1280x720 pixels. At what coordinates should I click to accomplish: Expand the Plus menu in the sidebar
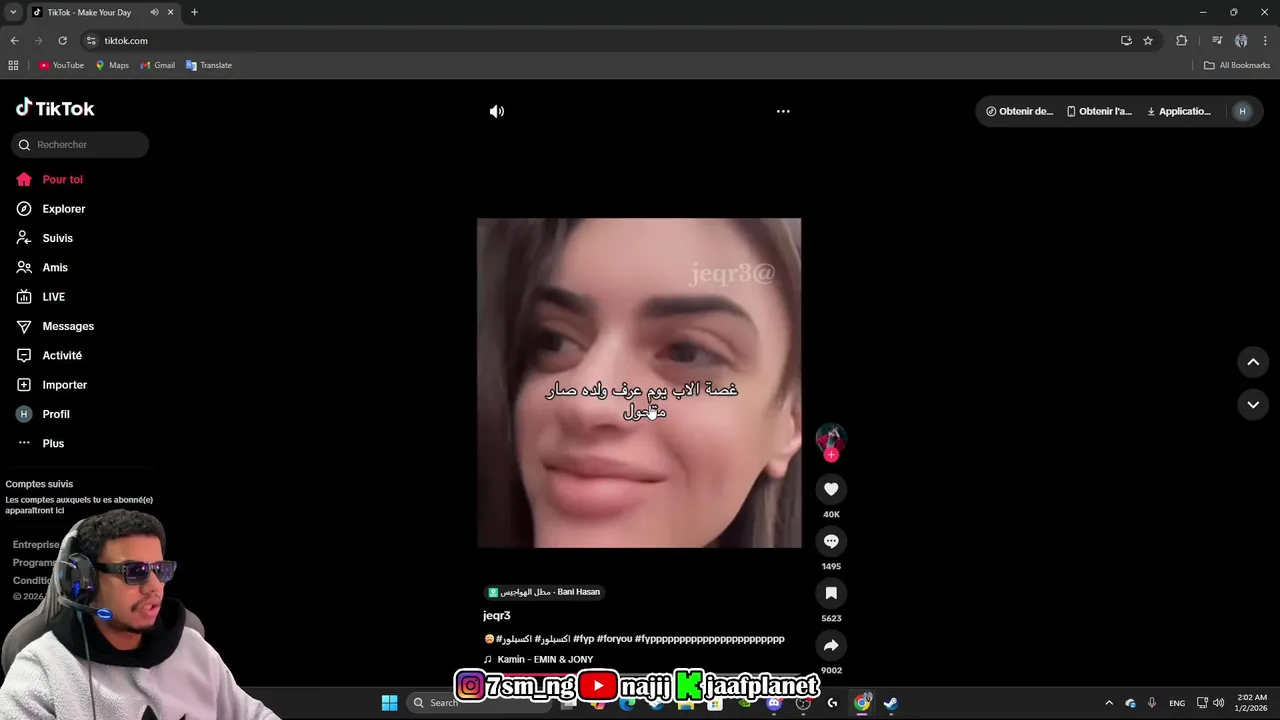(40, 443)
